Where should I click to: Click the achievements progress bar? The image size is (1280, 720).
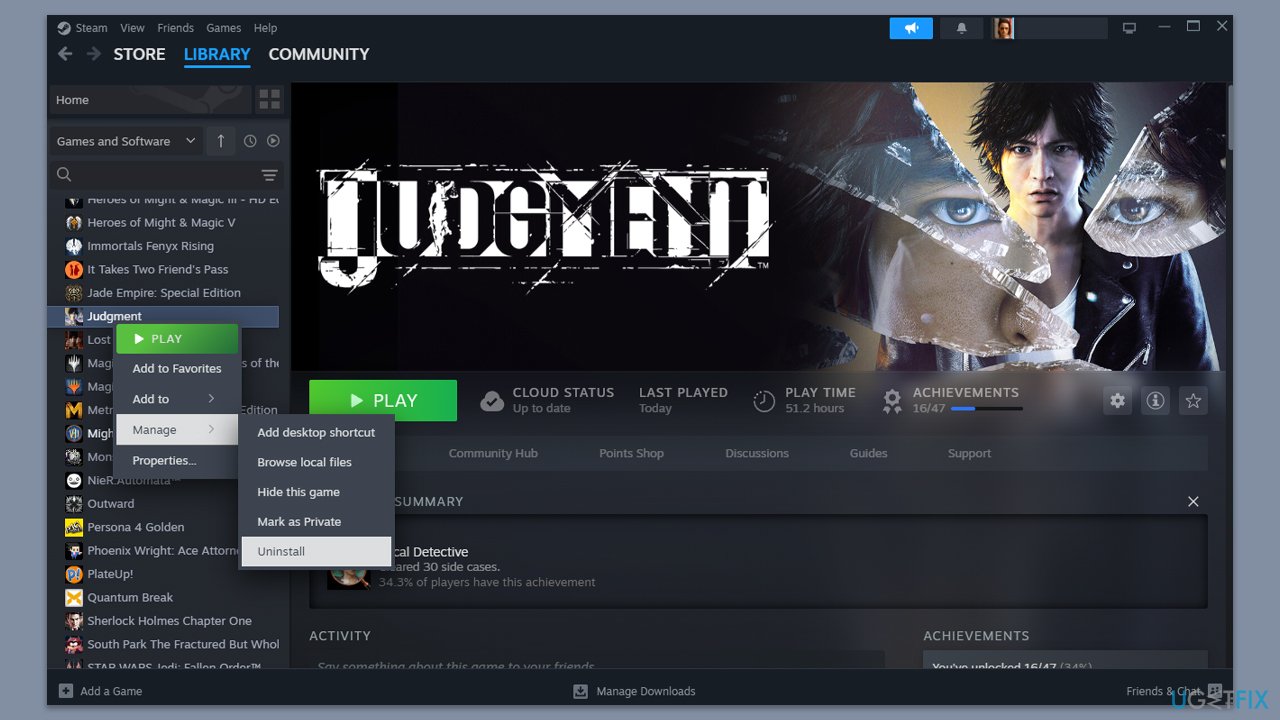(x=986, y=408)
